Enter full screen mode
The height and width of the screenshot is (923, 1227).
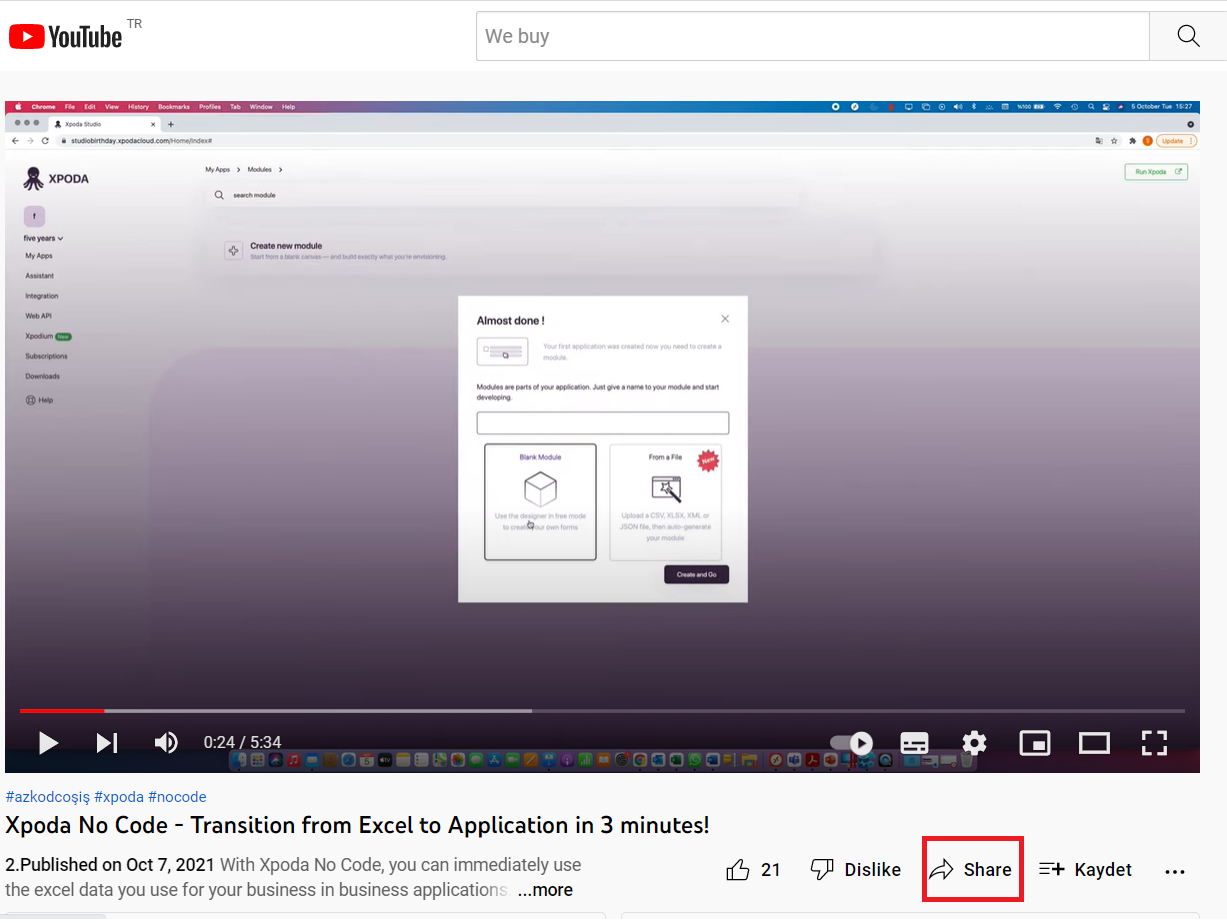pyautogui.click(x=1154, y=743)
